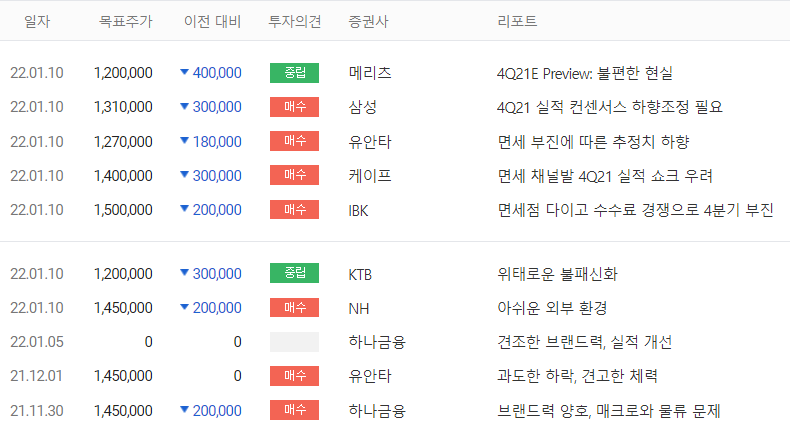Click the empty opinion badge in 22.01.05 row

point(294,342)
